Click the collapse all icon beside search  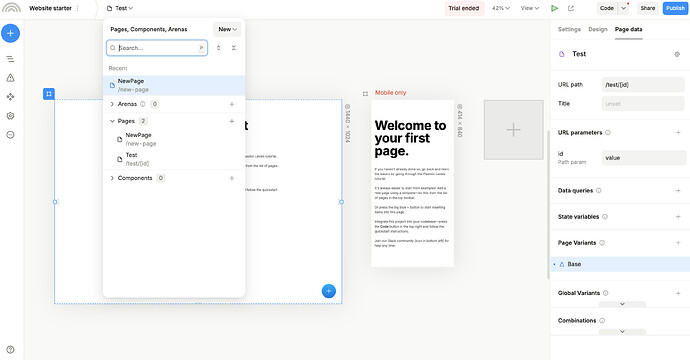(234, 48)
